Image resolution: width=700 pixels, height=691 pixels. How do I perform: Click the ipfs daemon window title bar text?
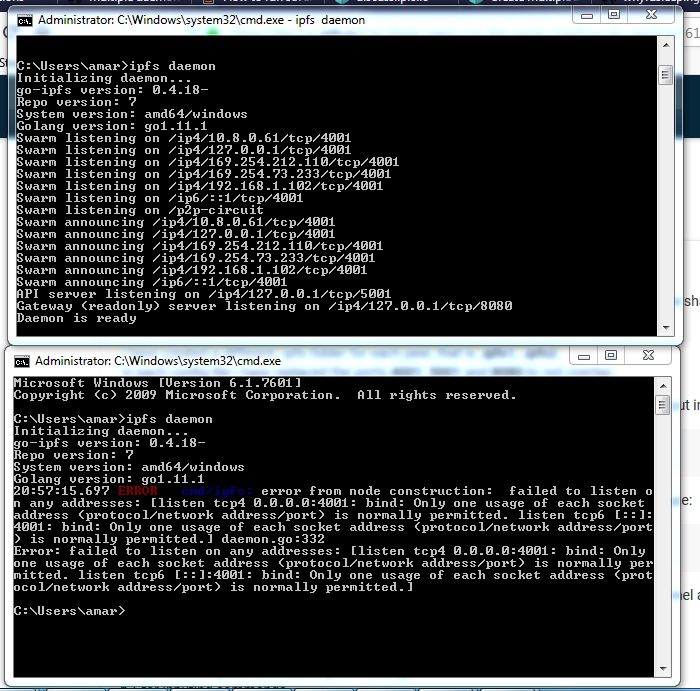[201, 20]
